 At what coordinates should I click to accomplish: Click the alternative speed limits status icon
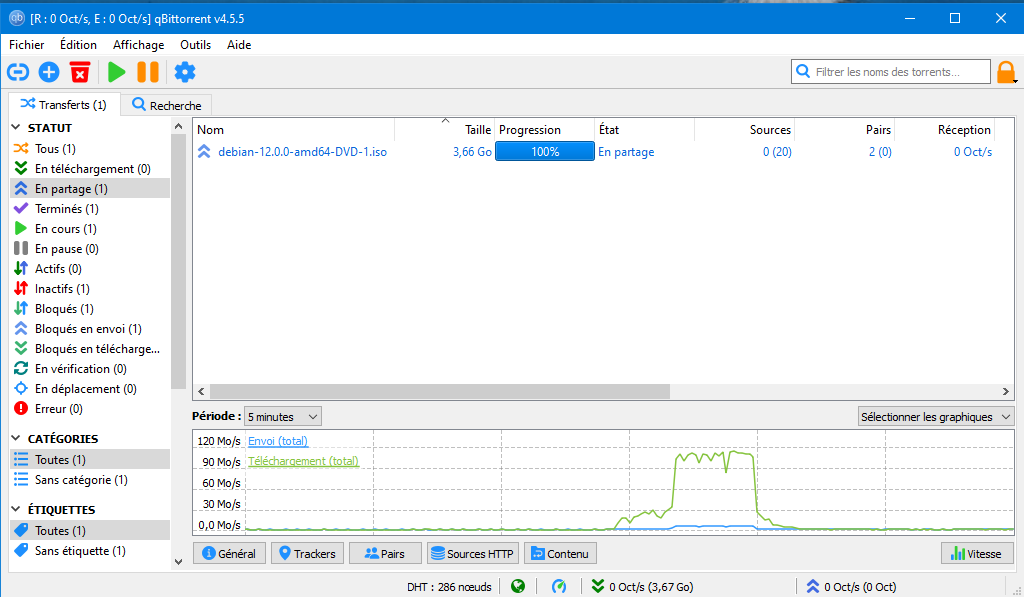click(560, 587)
